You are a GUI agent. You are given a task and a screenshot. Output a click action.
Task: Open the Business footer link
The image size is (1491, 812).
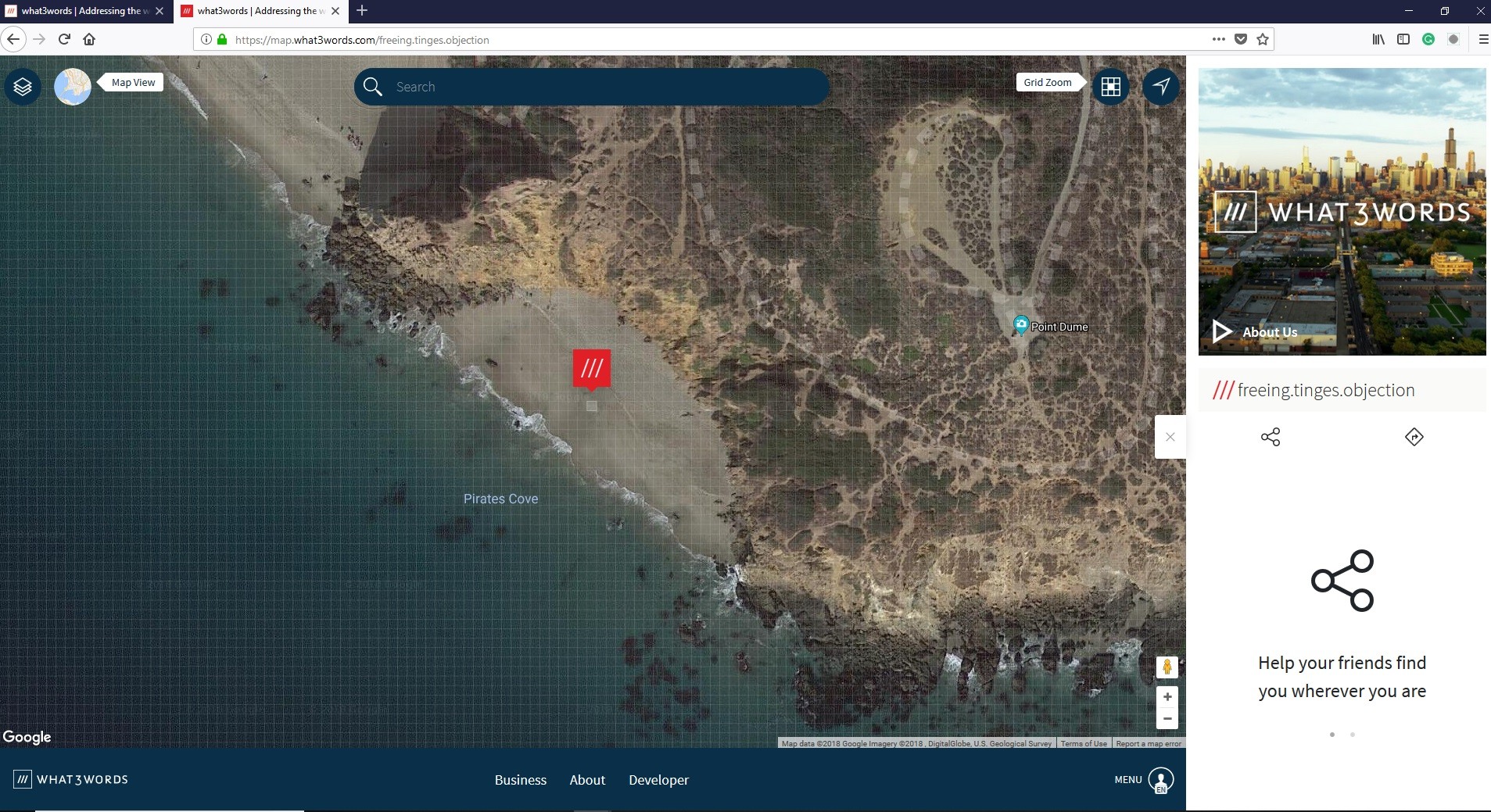point(521,780)
